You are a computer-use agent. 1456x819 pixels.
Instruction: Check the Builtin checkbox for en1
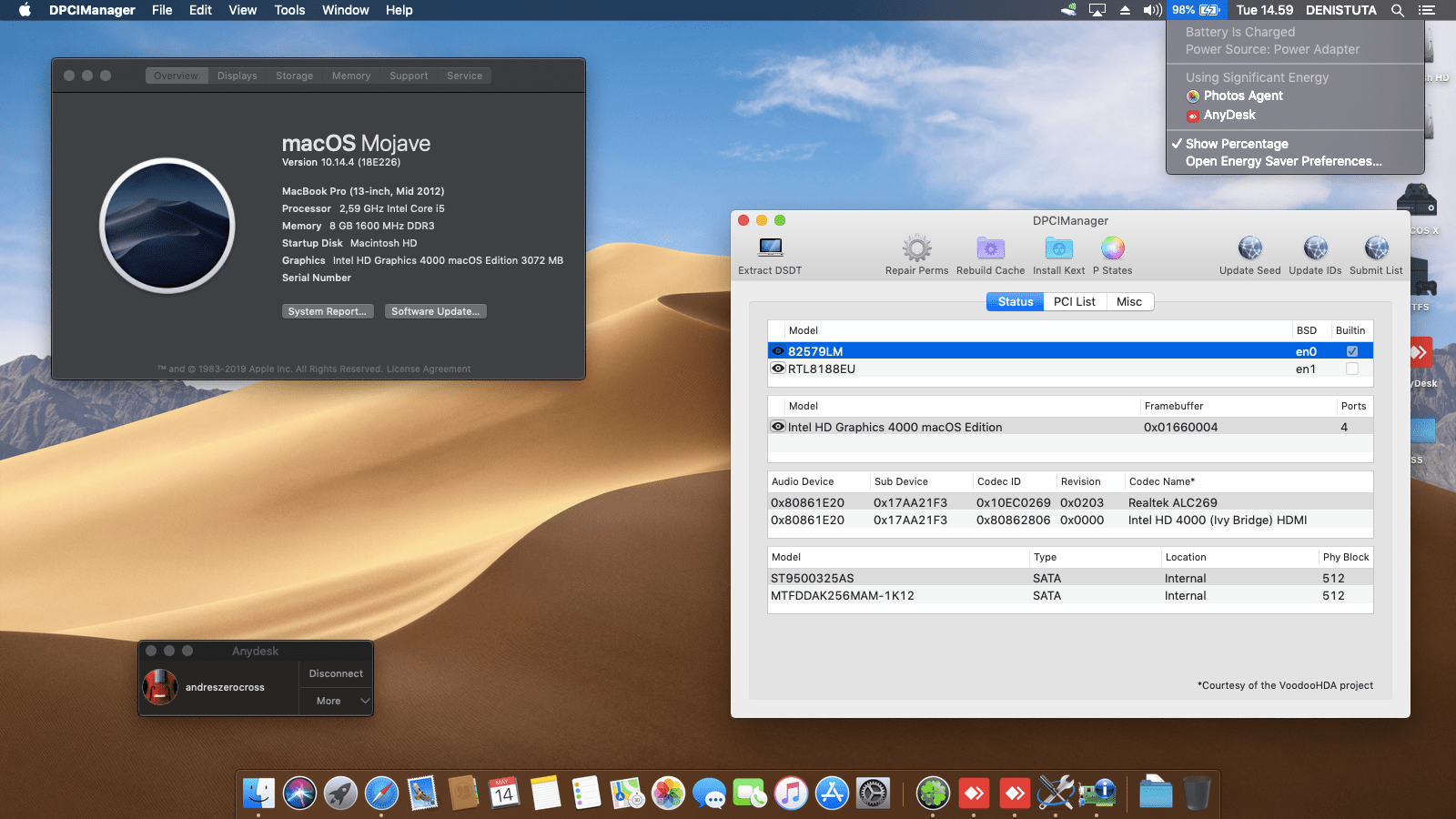tap(1352, 369)
